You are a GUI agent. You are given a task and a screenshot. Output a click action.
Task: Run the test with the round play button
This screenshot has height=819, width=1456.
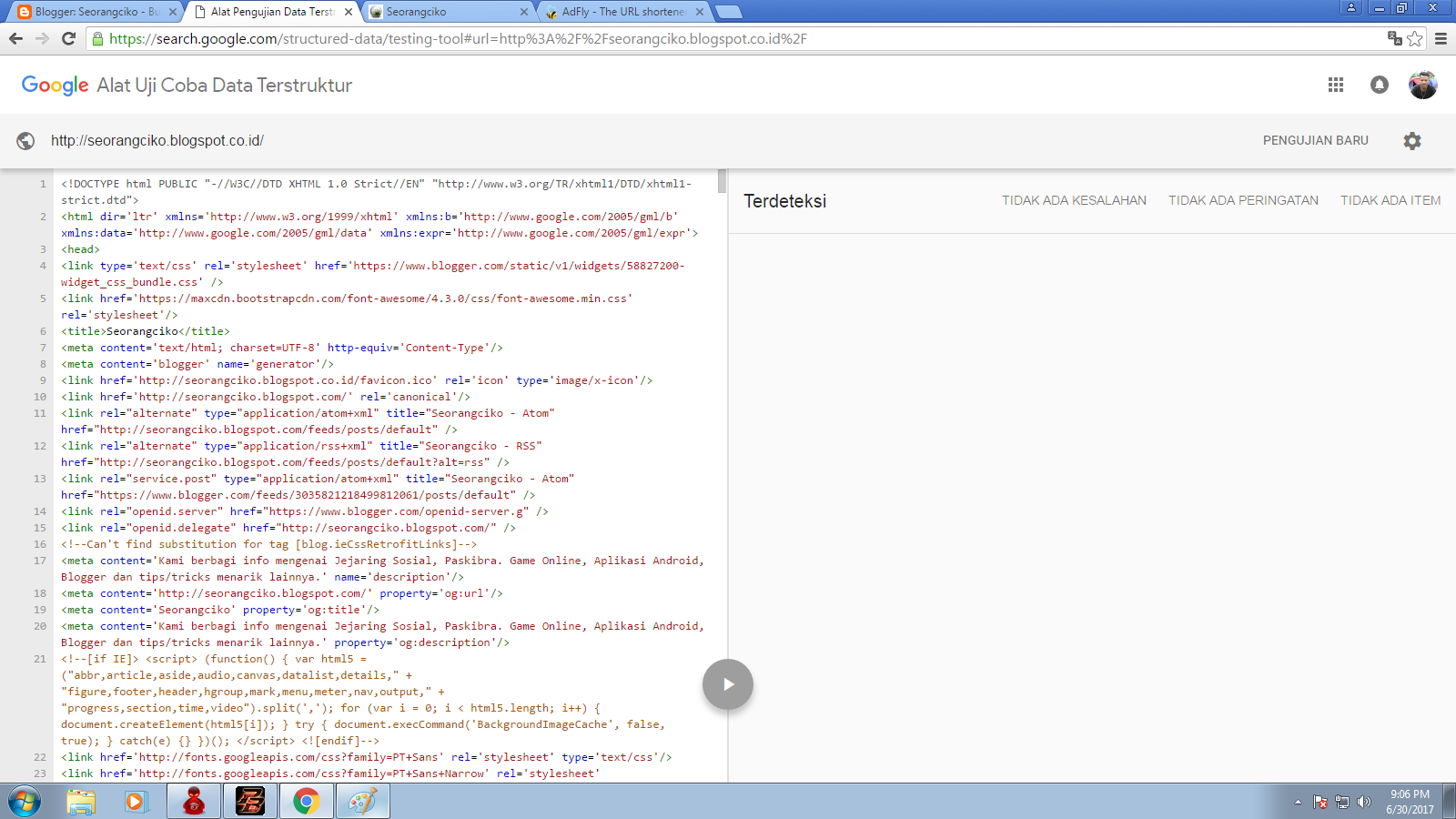click(x=728, y=684)
